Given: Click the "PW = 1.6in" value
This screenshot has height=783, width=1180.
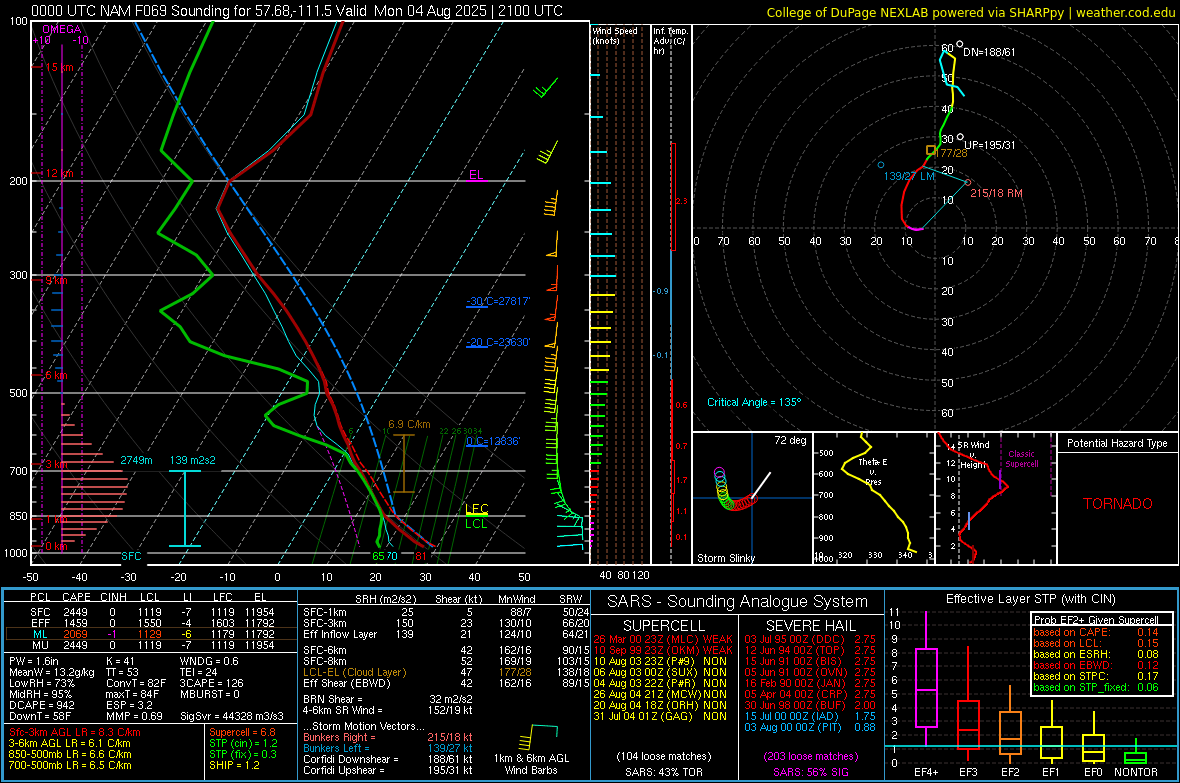Looking at the screenshot, I should point(34,661).
